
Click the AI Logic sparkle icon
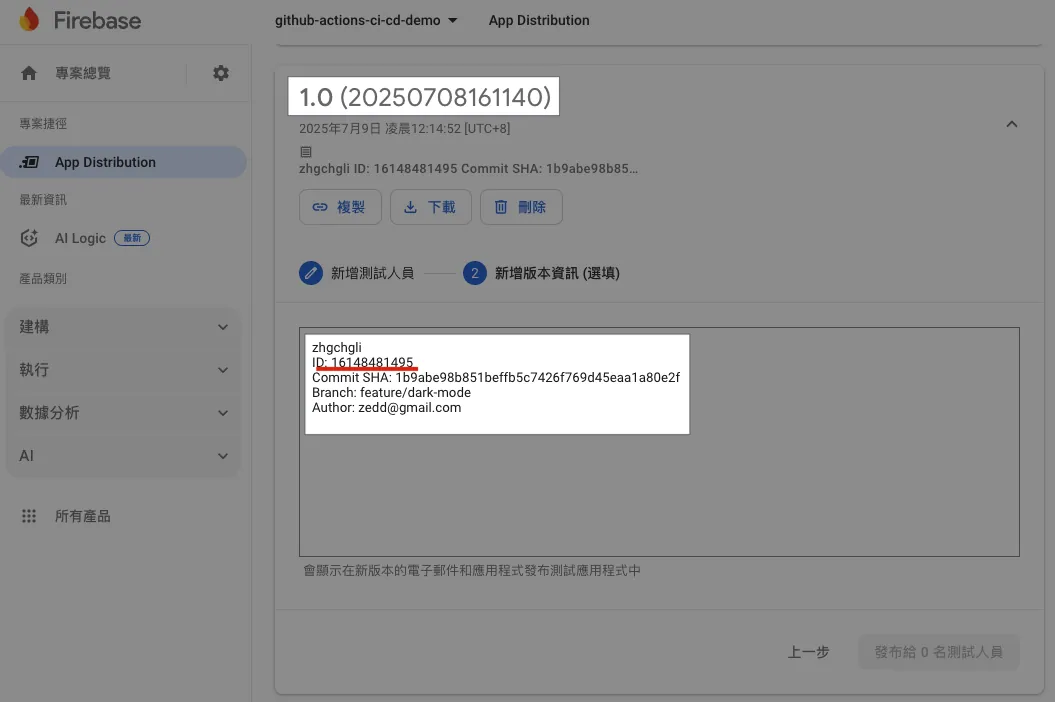30,238
